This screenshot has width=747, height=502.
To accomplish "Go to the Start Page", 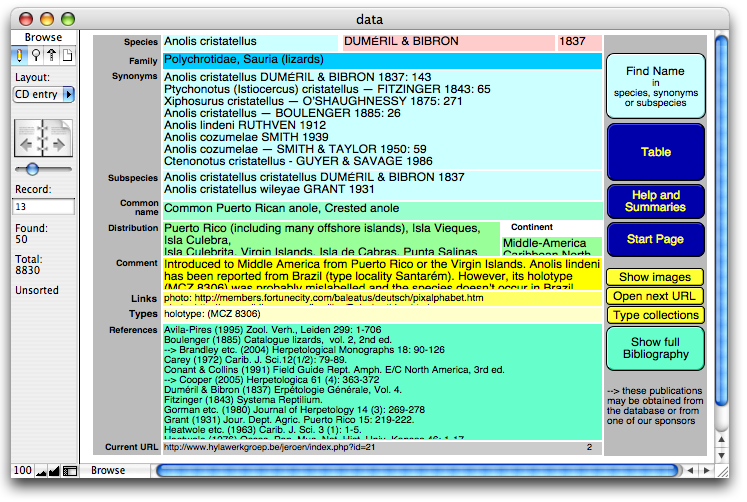I will pyautogui.click(x=656, y=239).
